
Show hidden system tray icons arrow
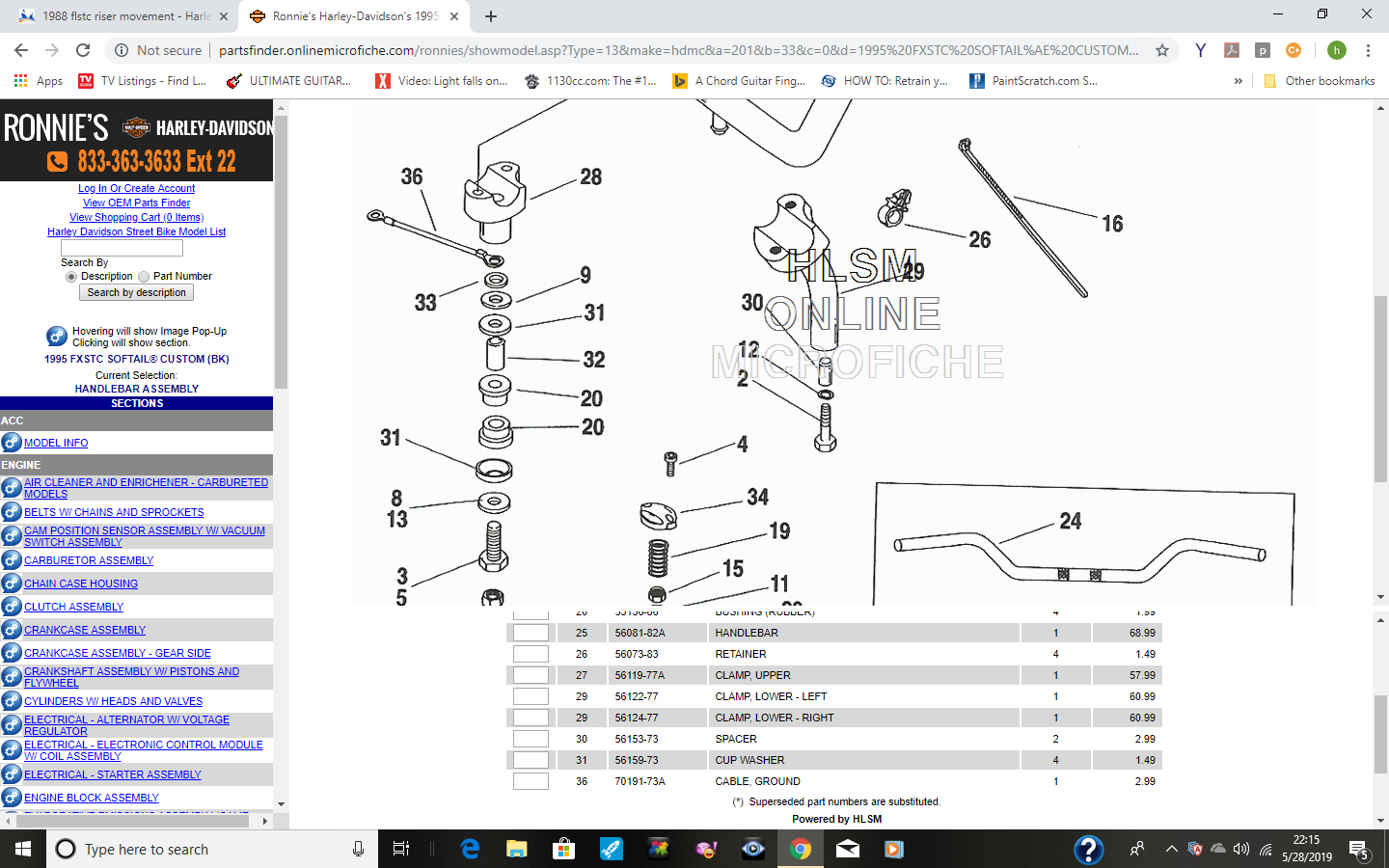(1171, 849)
